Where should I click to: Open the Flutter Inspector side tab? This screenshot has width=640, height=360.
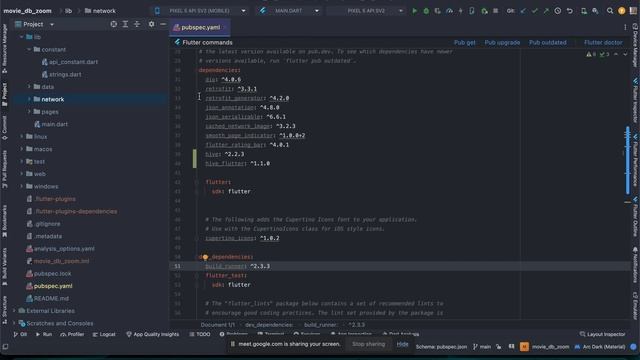[x=635, y=100]
